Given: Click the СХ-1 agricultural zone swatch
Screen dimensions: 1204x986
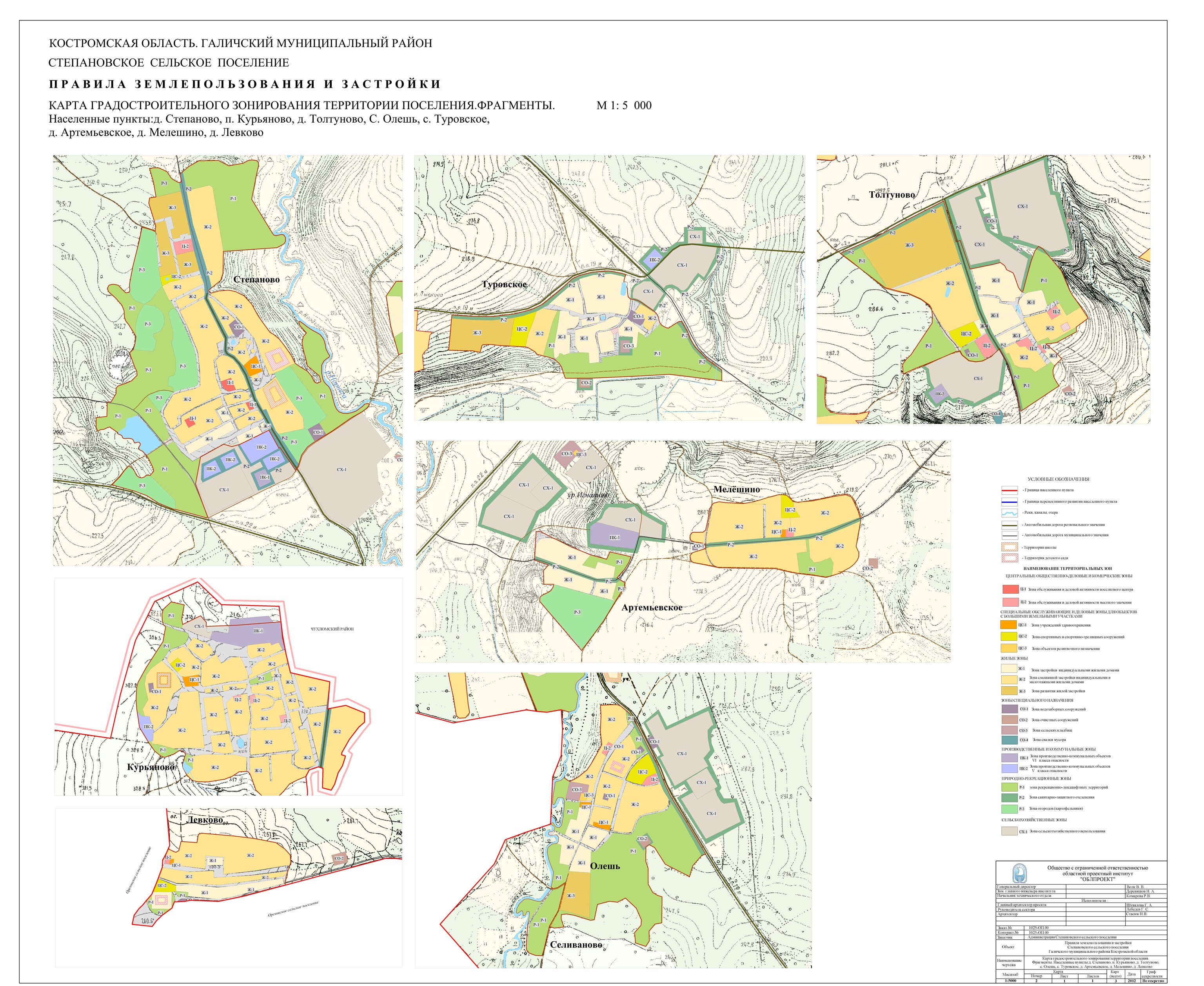Looking at the screenshot, I should [x=1009, y=831].
